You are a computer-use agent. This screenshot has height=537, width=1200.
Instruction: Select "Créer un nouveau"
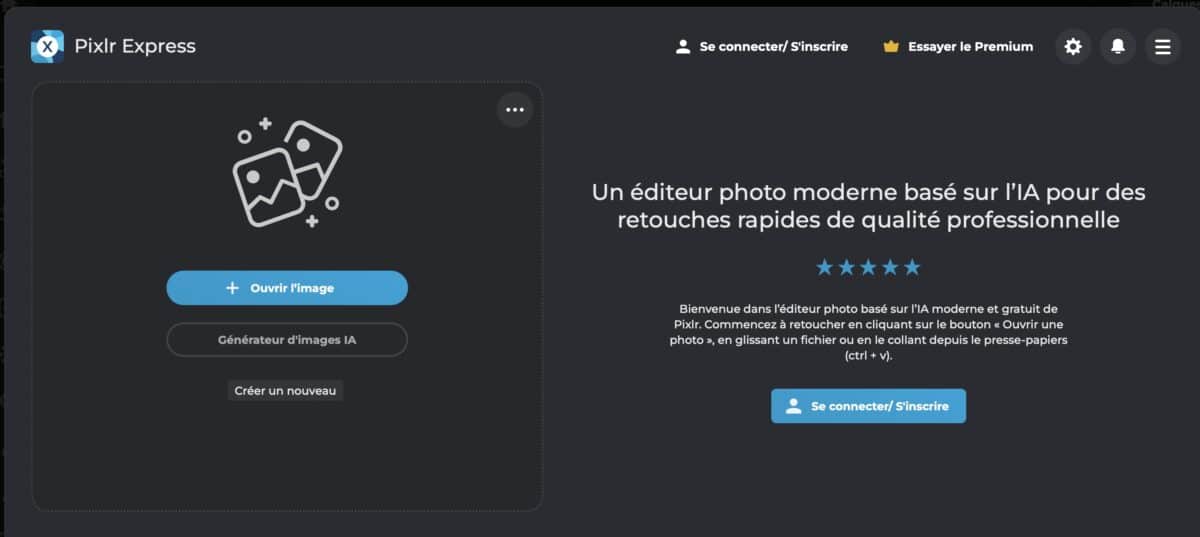286,390
